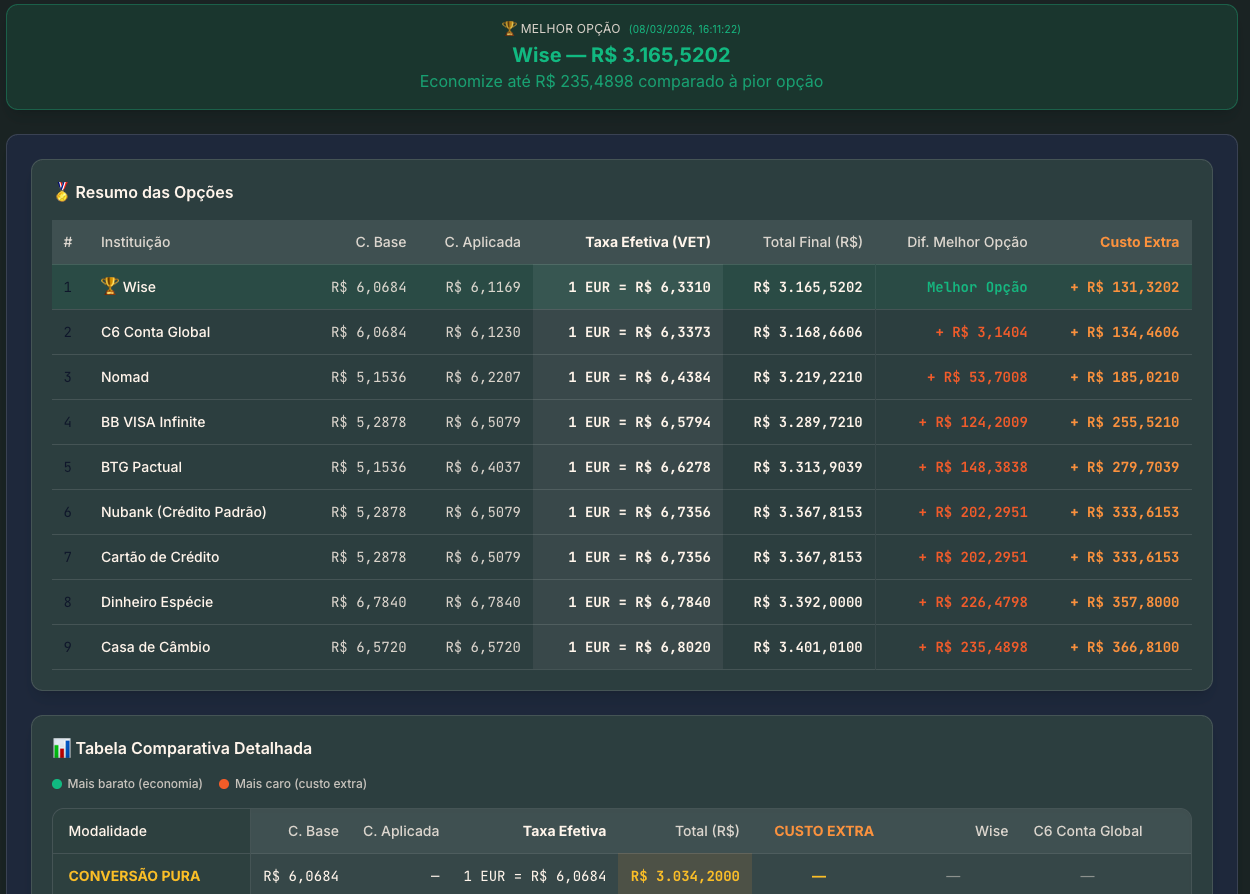Click the Dif. Melhor Opção column header
Screen dimensions: 1250x894
click(967, 242)
